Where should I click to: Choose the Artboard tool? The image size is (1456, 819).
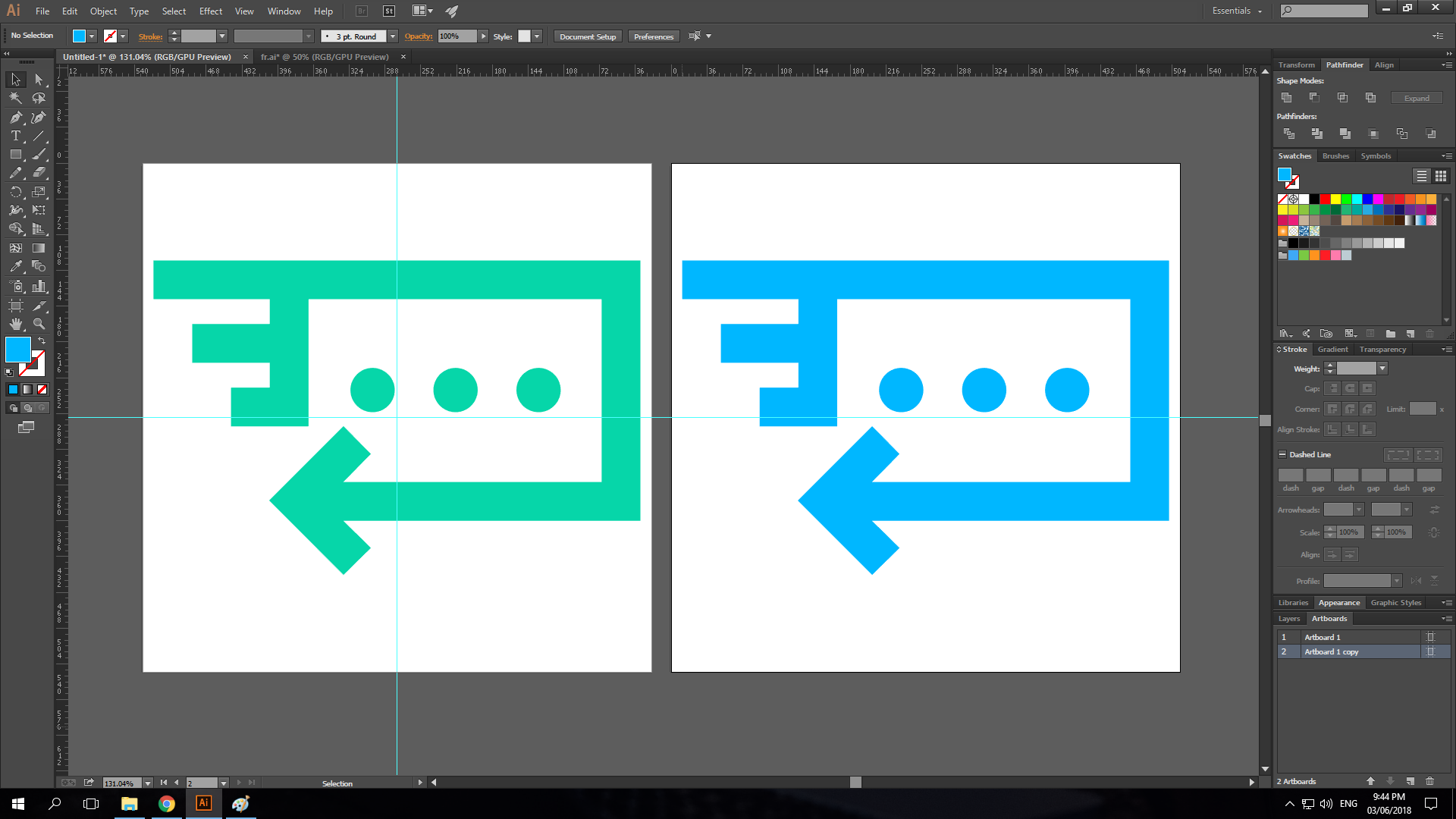point(15,305)
